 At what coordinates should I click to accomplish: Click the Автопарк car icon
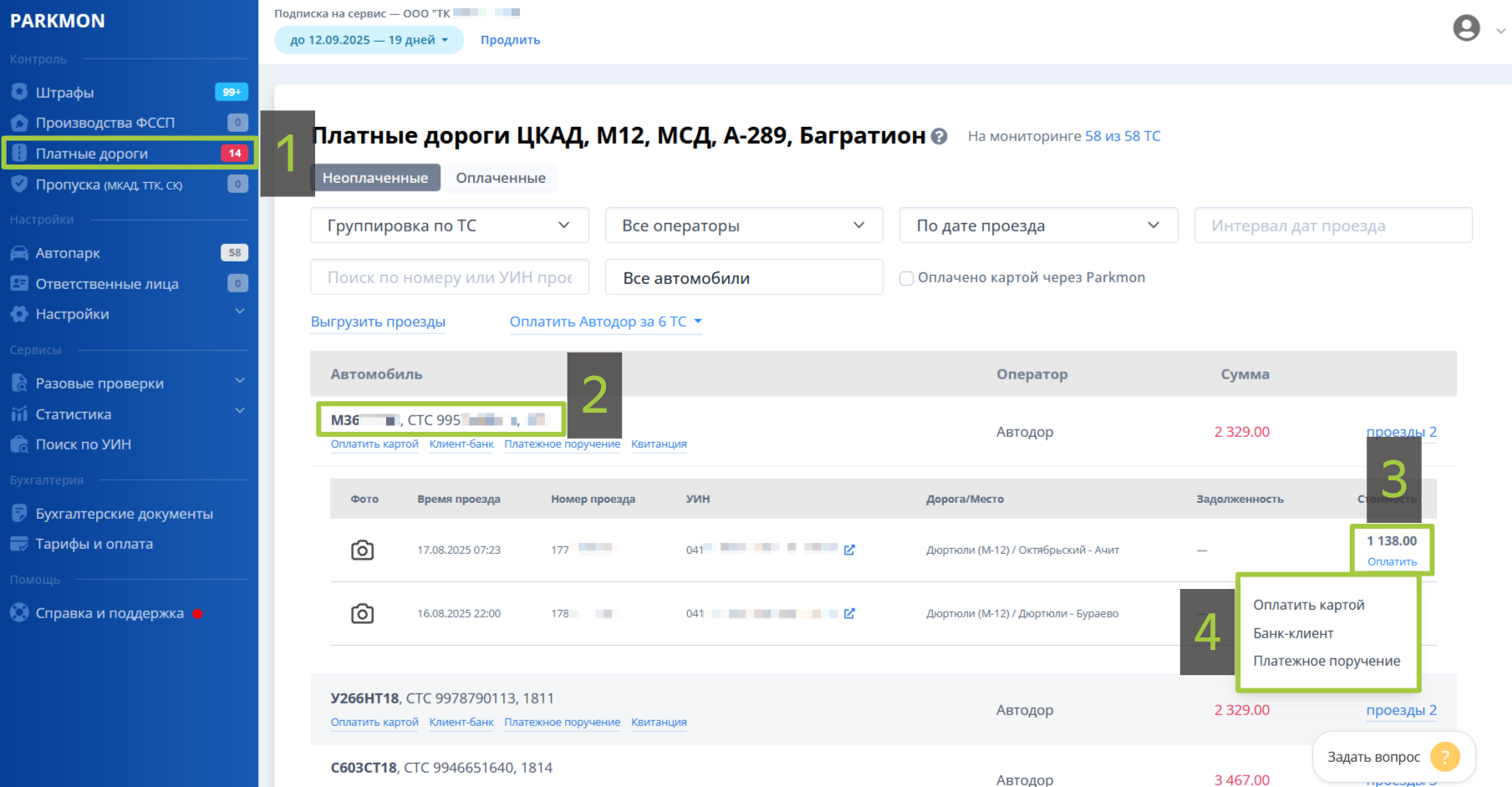pyautogui.click(x=19, y=253)
